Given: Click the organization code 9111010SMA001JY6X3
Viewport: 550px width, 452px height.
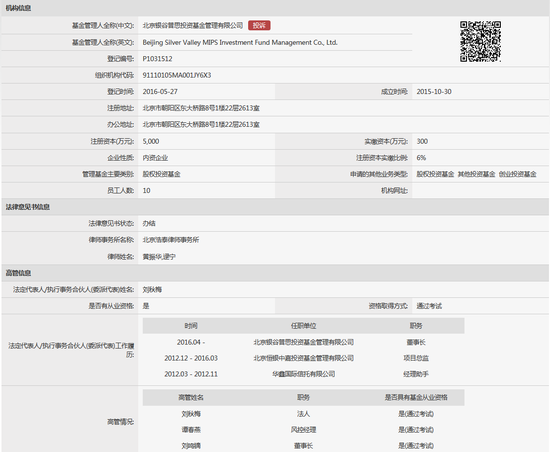Looking at the screenshot, I should [177, 75].
